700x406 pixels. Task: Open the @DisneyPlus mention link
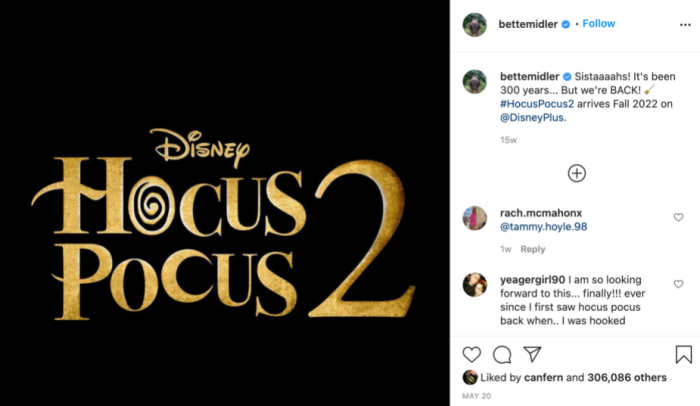pos(532,118)
